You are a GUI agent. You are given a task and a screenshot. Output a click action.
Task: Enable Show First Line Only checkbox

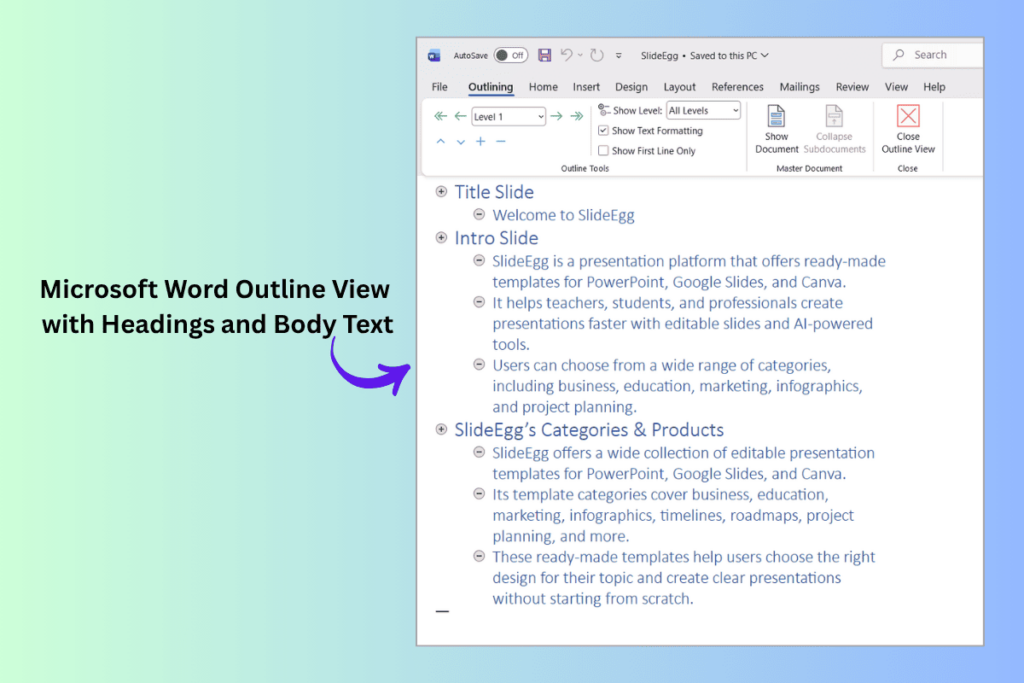click(x=603, y=151)
